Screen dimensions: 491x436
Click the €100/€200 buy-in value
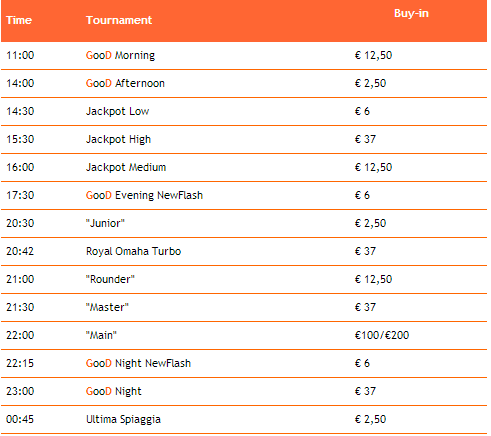(x=382, y=335)
